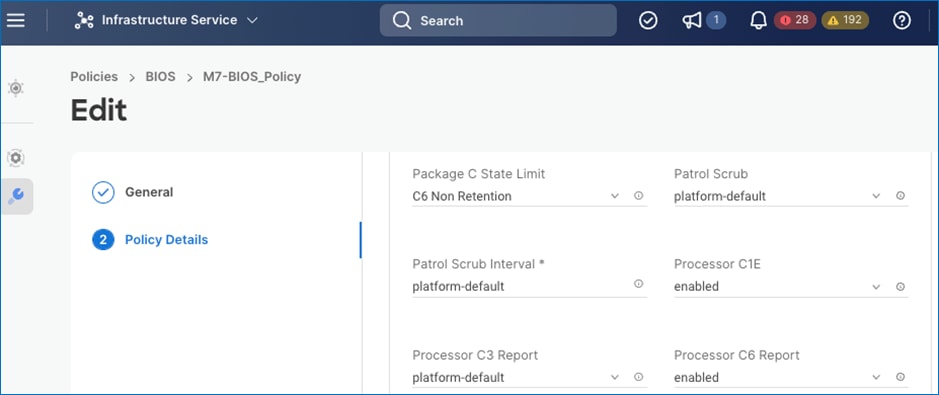Image resolution: width=939 pixels, height=395 pixels.
Task: Click the Search field
Action: pos(498,20)
